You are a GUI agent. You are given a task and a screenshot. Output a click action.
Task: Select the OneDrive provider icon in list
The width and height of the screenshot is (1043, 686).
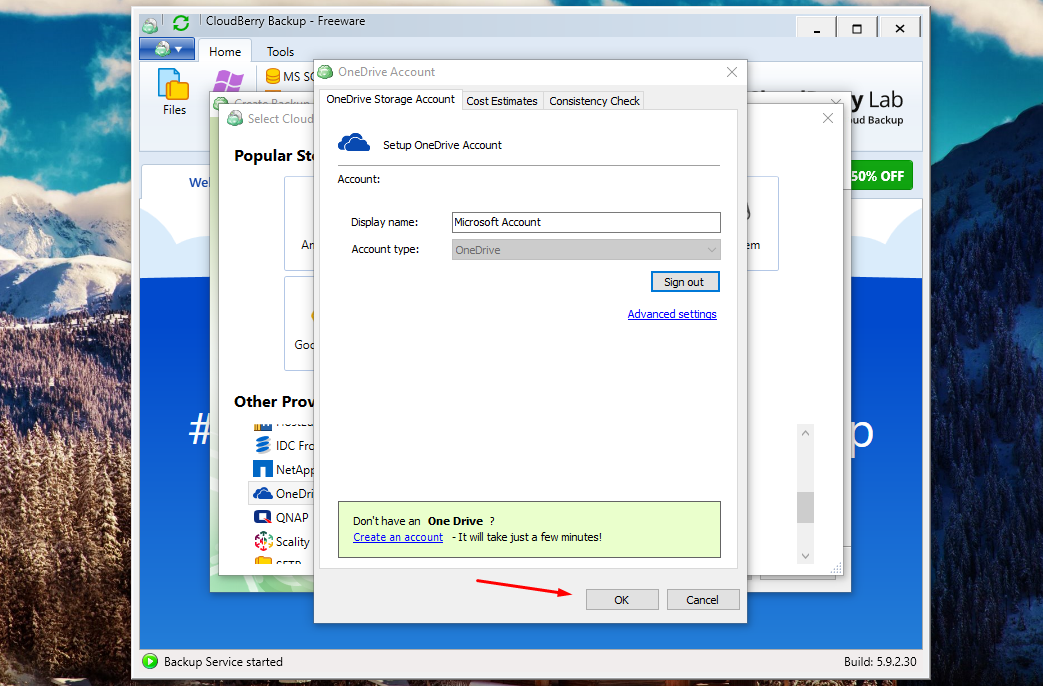[x=263, y=493]
